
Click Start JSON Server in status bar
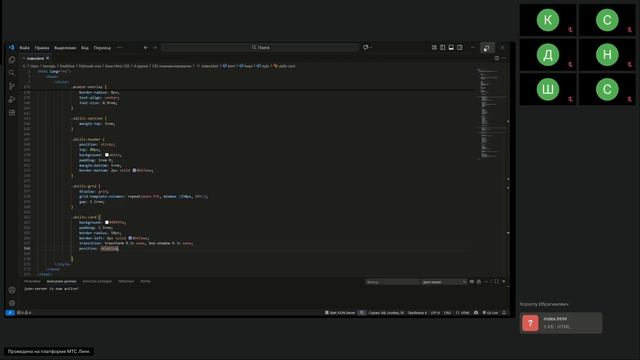(x=340, y=313)
